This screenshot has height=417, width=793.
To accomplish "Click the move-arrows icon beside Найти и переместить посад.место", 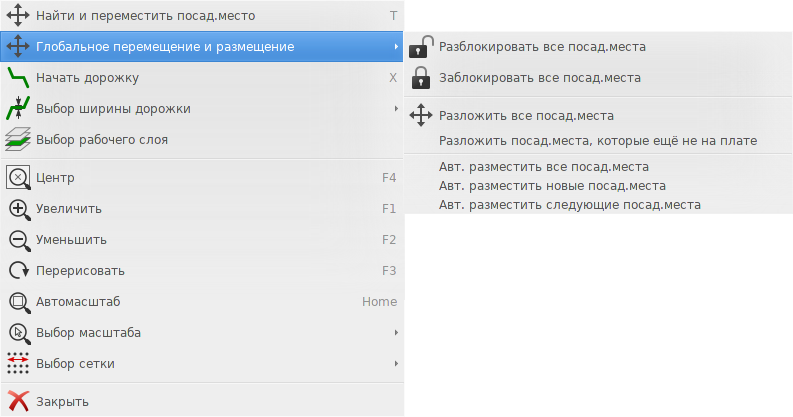I will click(x=18, y=15).
